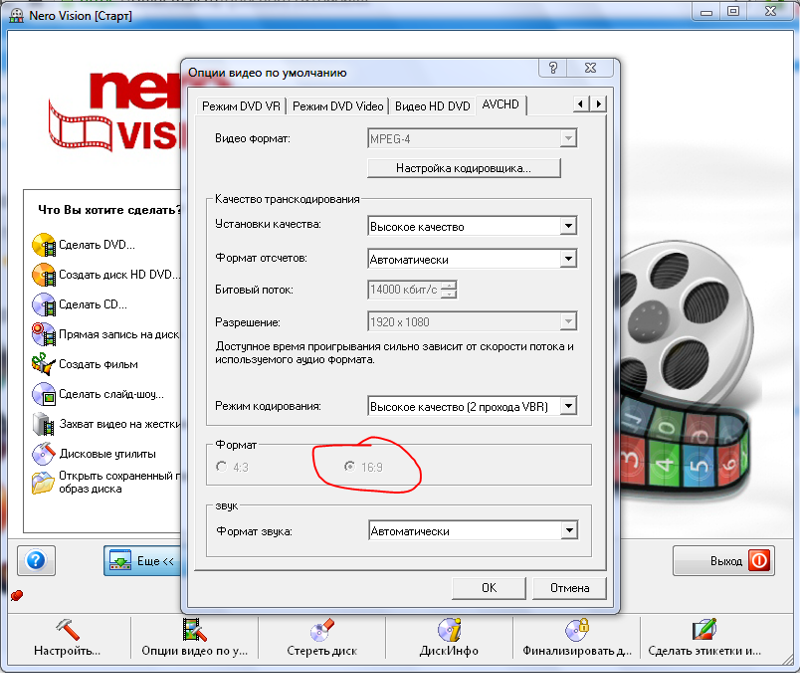Viewport: 800px width, 673px height.
Task: Click the Выход exit button
Action: click(x=723, y=561)
